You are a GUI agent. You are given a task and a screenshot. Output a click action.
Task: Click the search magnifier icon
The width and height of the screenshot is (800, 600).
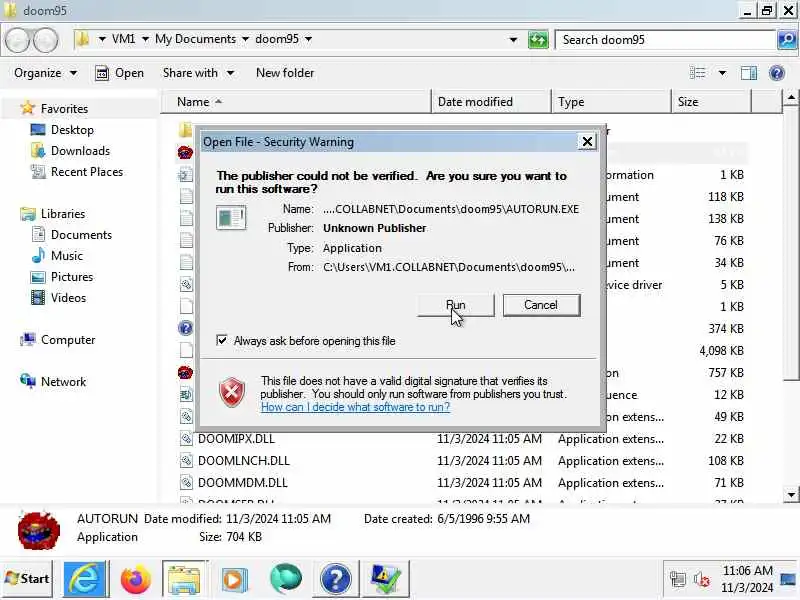pyautogui.click(x=788, y=39)
